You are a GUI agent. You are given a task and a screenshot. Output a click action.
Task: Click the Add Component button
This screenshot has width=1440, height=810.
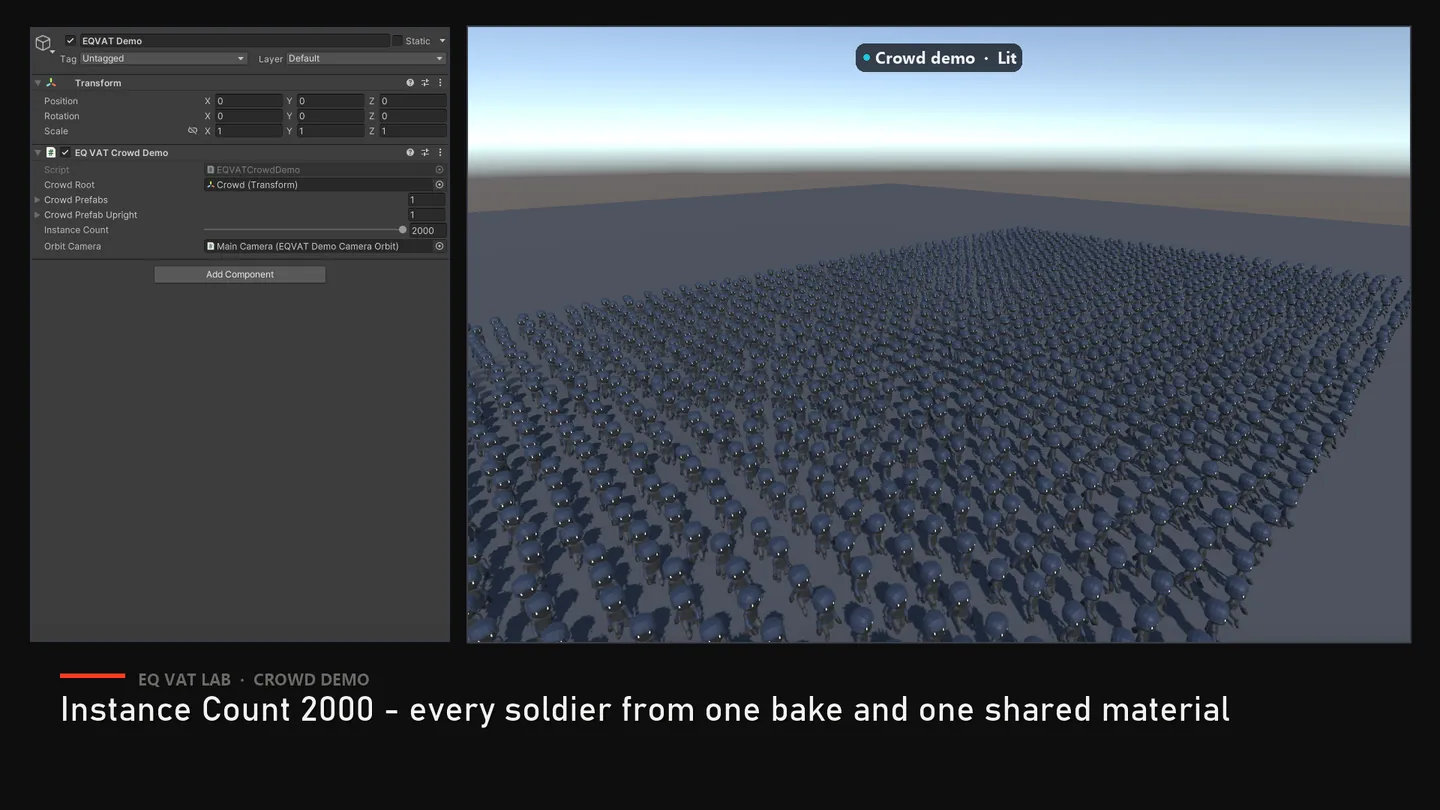240,274
